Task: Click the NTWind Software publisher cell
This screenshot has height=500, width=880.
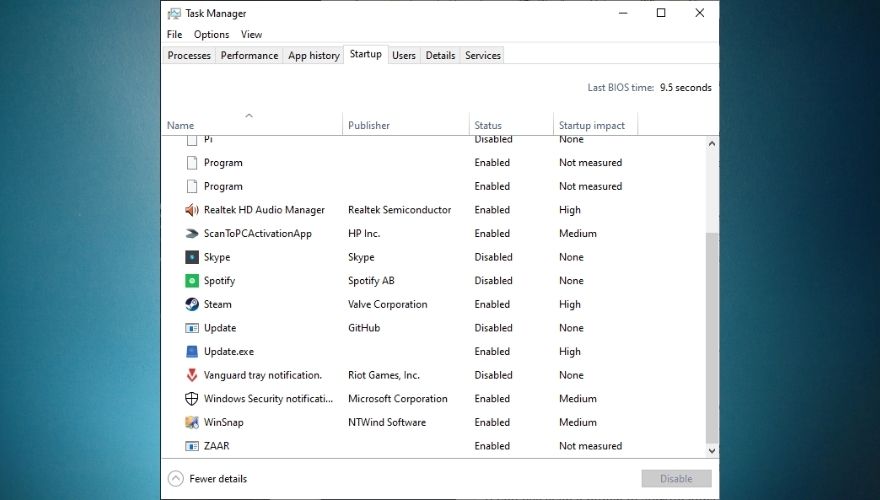Action: point(387,422)
